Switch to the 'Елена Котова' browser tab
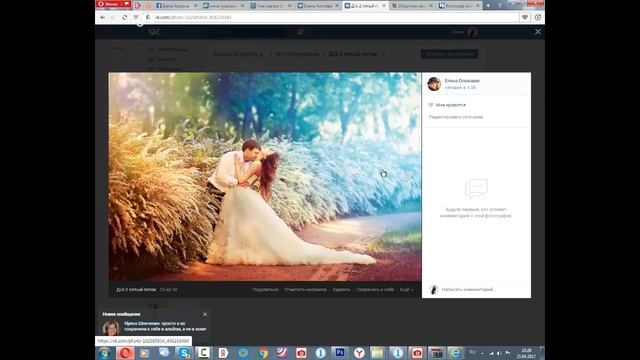This screenshot has height=360, width=640. [x=318, y=6]
